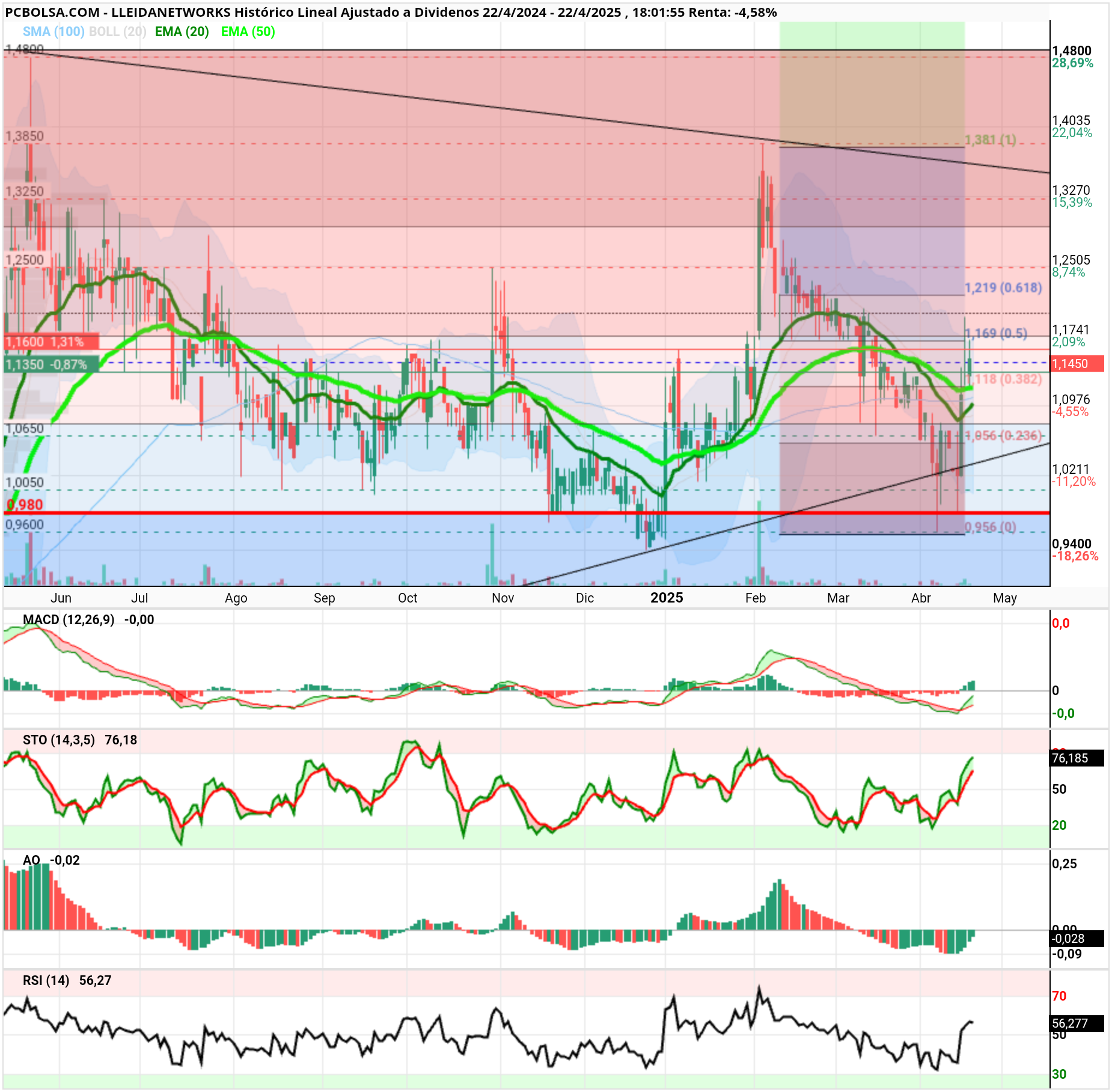1112x1092 pixels.
Task: Click the 1,0976 price axis value
Action: coord(1071,399)
